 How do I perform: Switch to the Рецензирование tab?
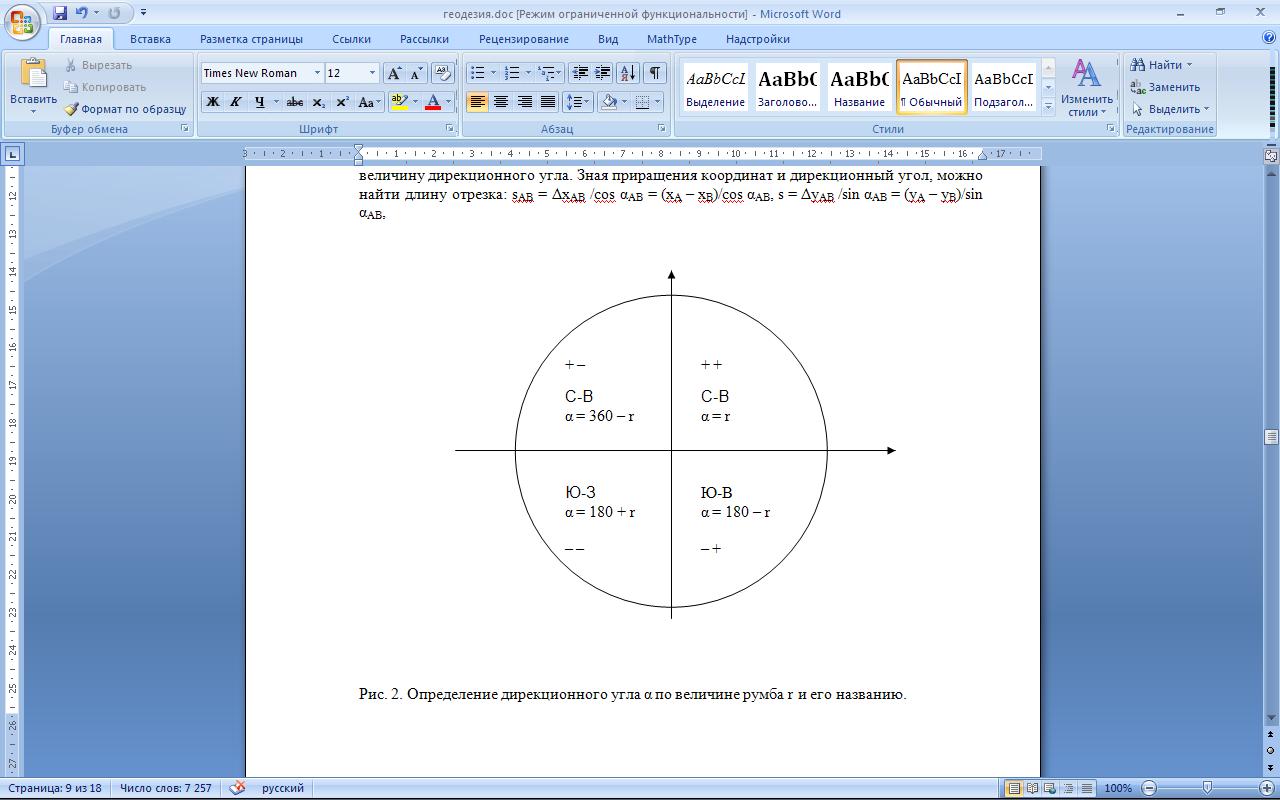523,39
